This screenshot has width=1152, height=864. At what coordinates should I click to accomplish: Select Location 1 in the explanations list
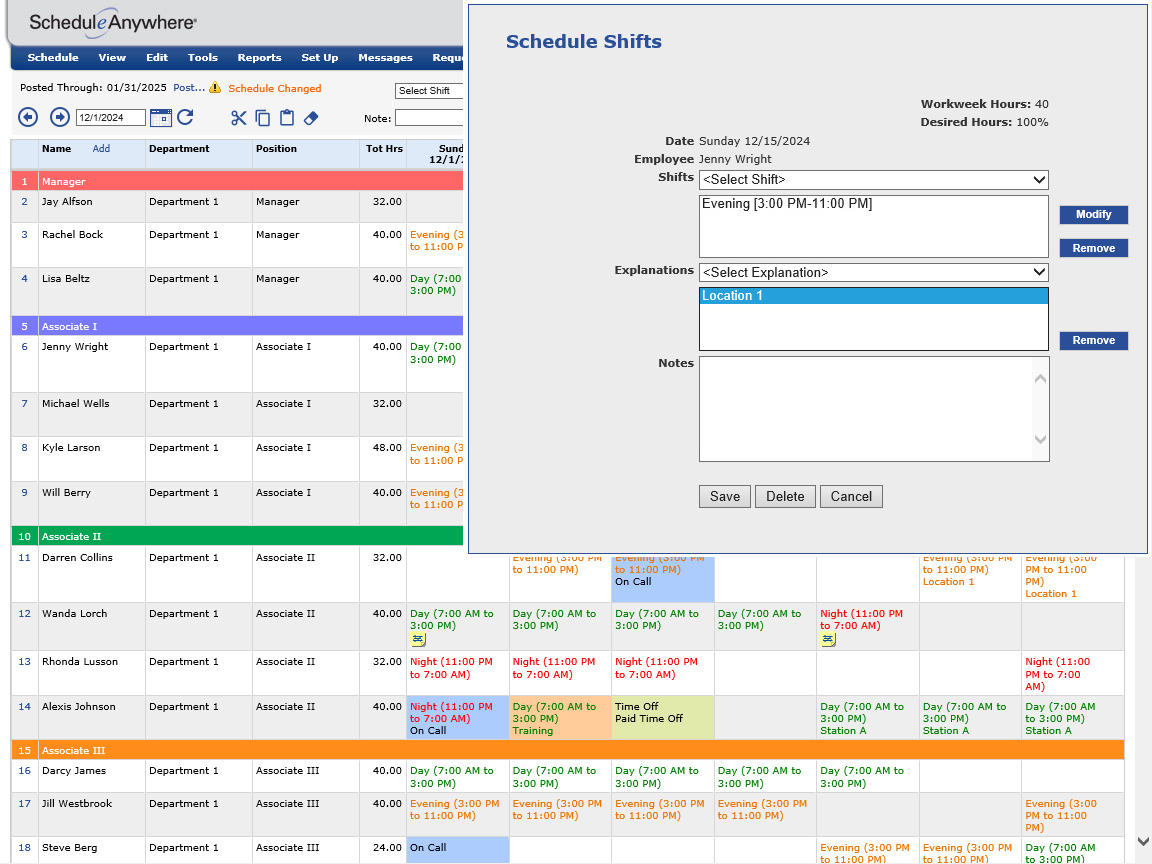pos(873,296)
